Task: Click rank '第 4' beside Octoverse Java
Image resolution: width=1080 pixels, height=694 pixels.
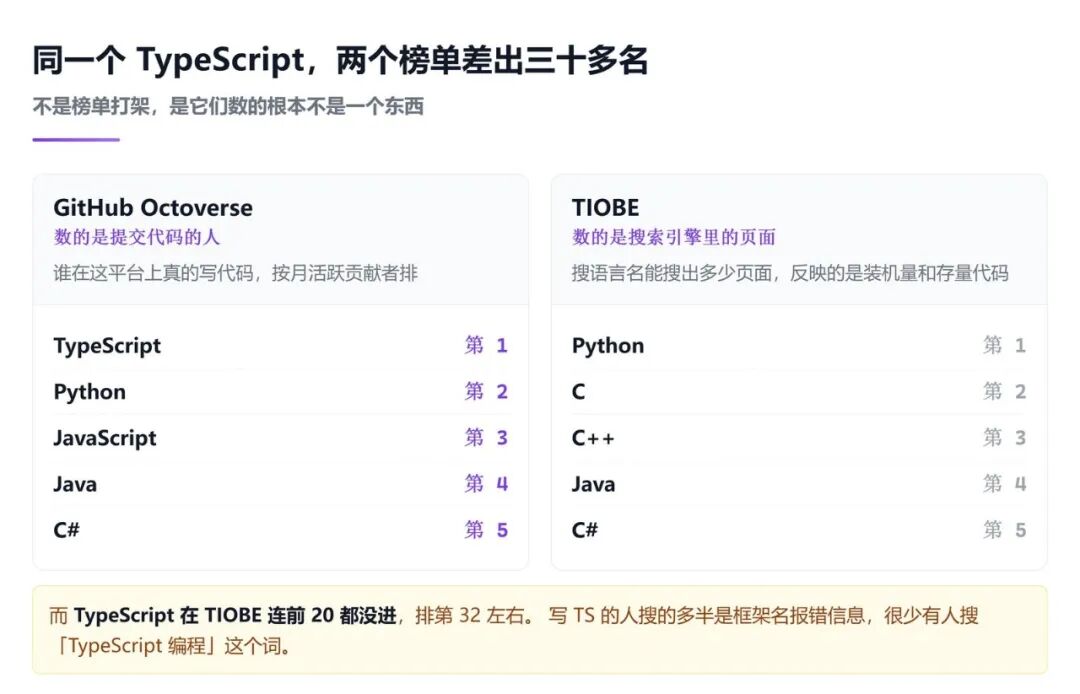Action: 486,483
